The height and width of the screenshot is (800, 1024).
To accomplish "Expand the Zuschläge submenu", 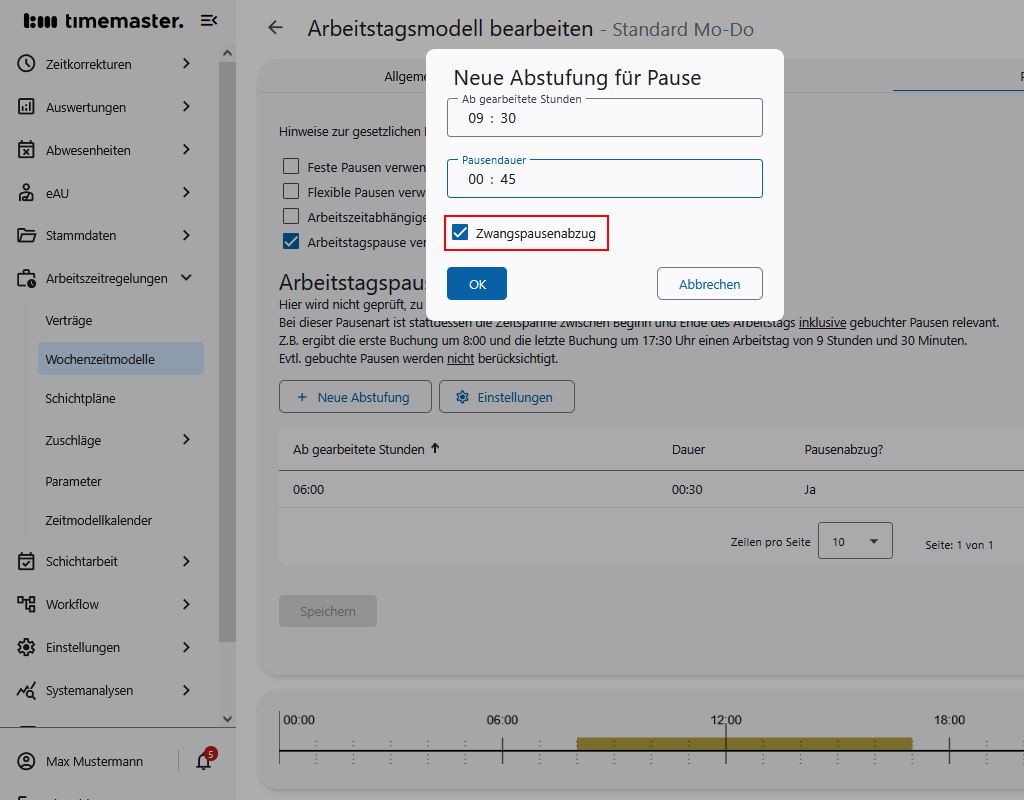I will point(186,440).
